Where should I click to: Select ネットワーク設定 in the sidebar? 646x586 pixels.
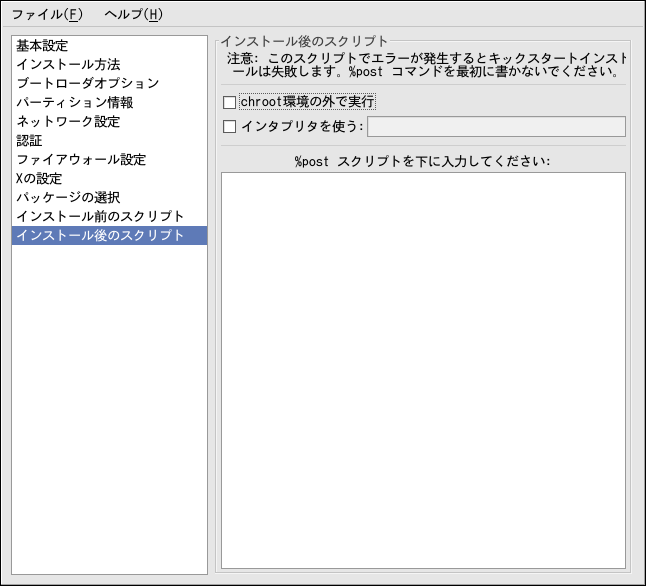point(68,122)
